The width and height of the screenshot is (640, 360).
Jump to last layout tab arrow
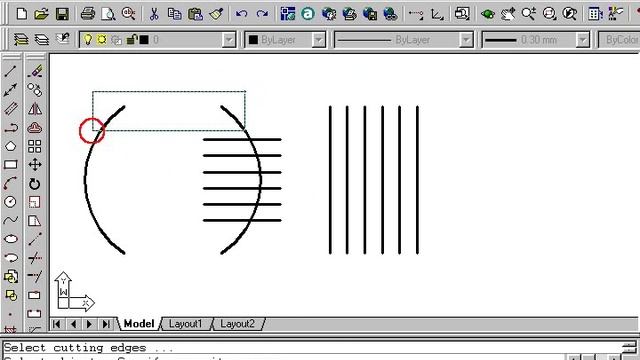click(x=106, y=324)
